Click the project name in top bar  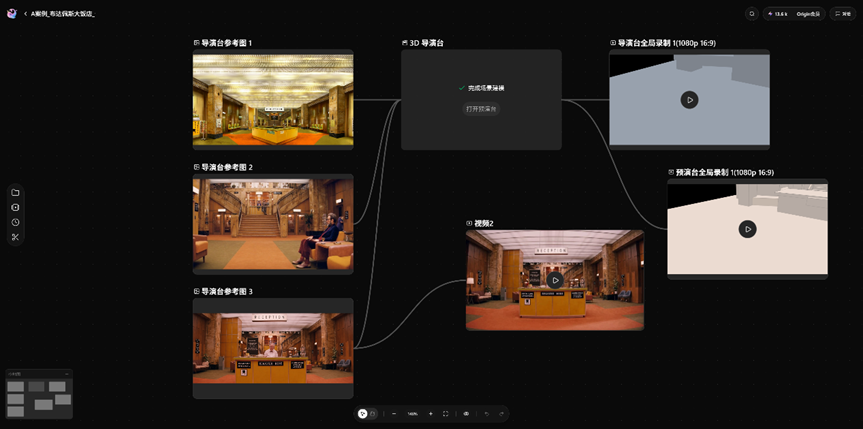(63, 14)
